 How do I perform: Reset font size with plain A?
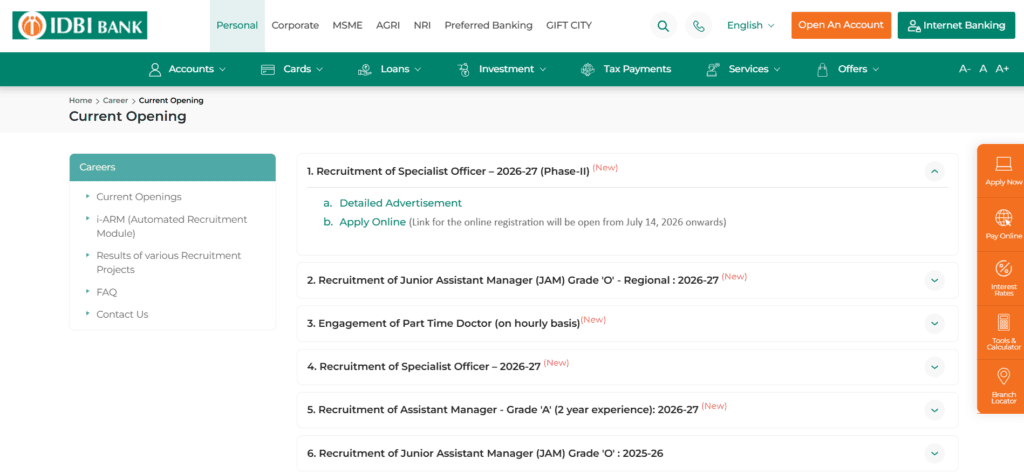point(983,69)
